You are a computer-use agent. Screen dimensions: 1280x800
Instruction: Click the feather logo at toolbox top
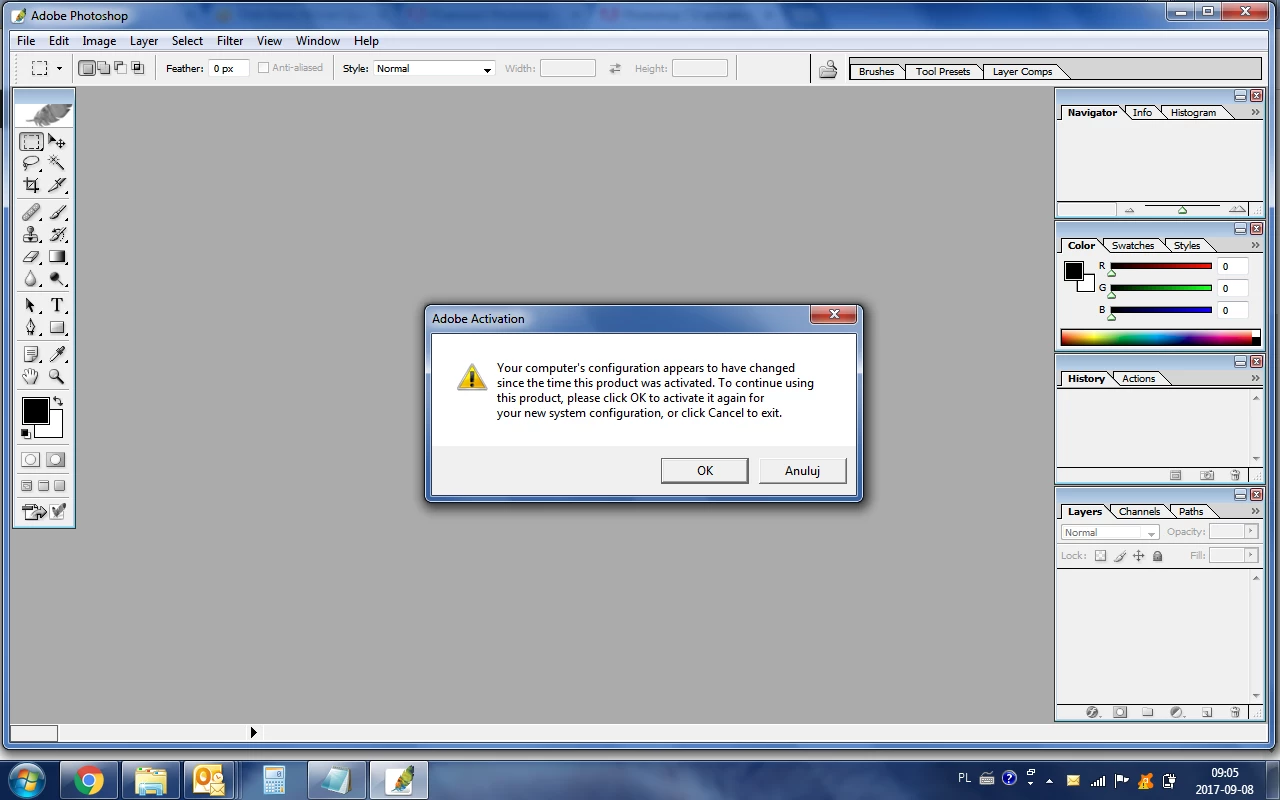[x=44, y=113]
